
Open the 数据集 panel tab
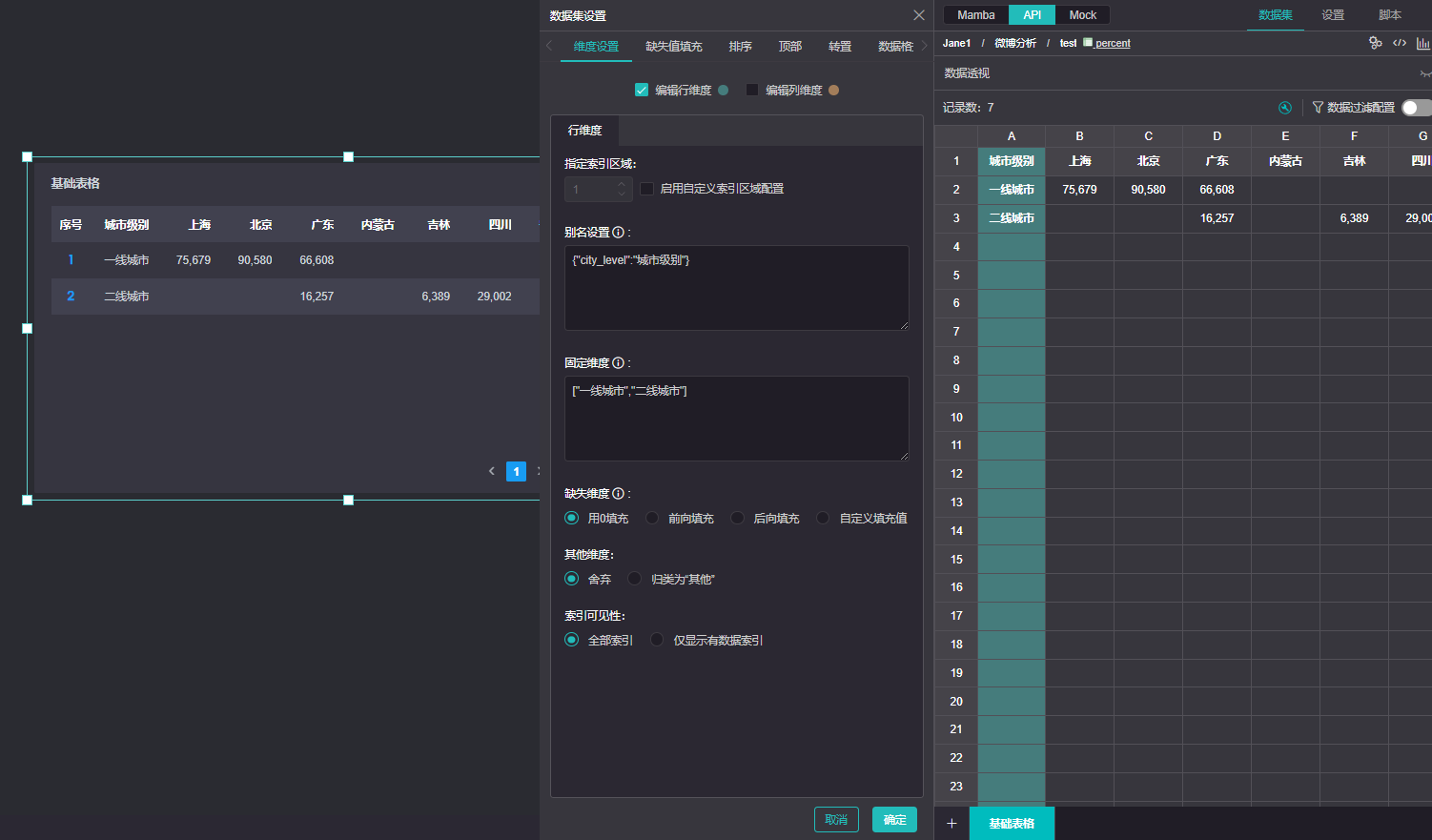(1276, 15)
